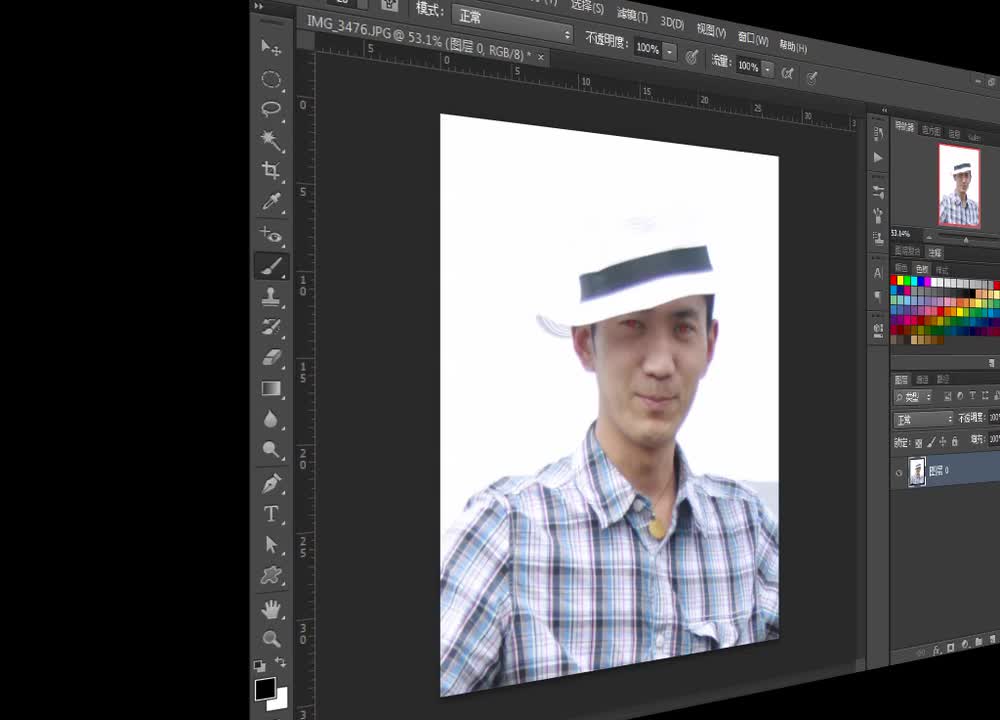The image size is (1000, 720).
Task: Select the Hand tool
Action: click(271, 610)
